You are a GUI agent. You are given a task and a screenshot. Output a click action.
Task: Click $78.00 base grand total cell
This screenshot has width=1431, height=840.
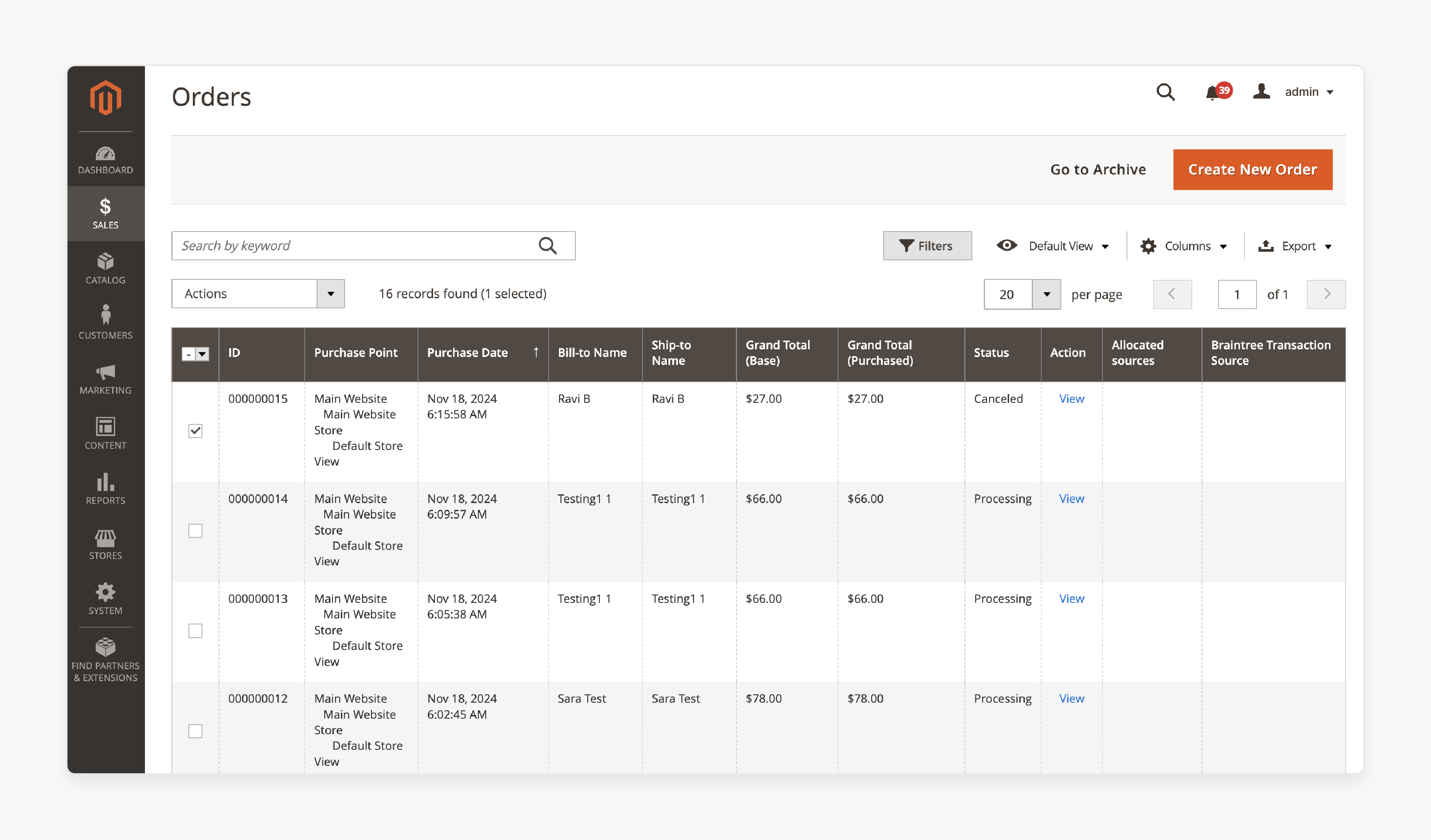point(763,699)
